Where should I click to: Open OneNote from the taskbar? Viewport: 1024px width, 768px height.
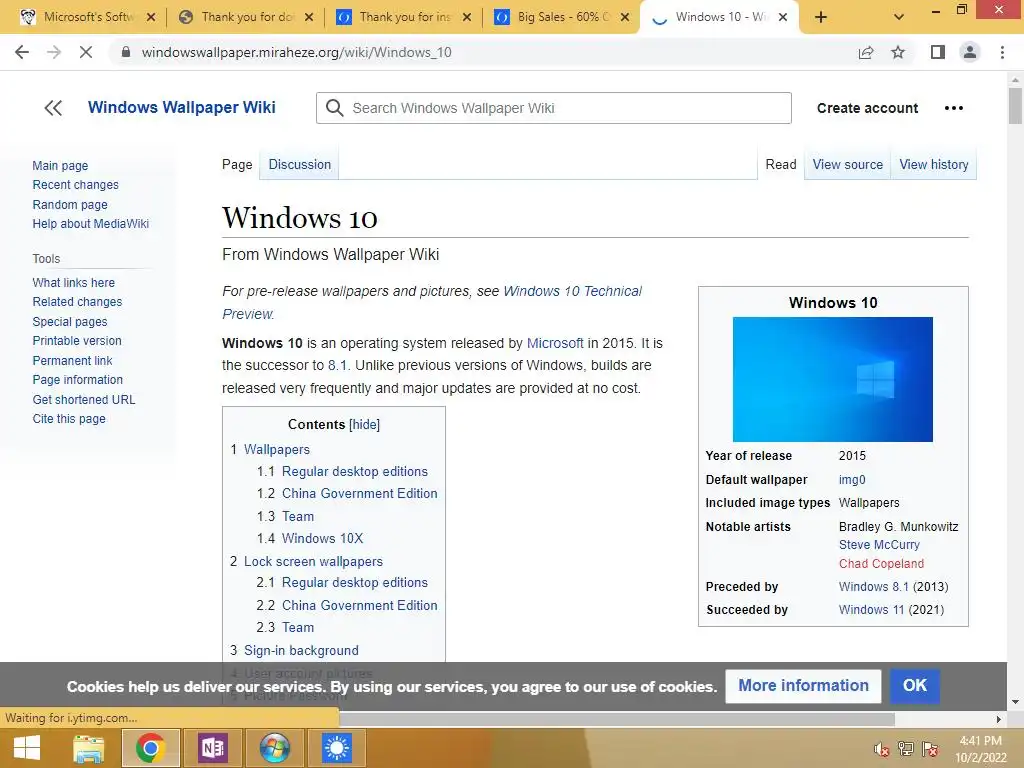click(x=213, y=748)
